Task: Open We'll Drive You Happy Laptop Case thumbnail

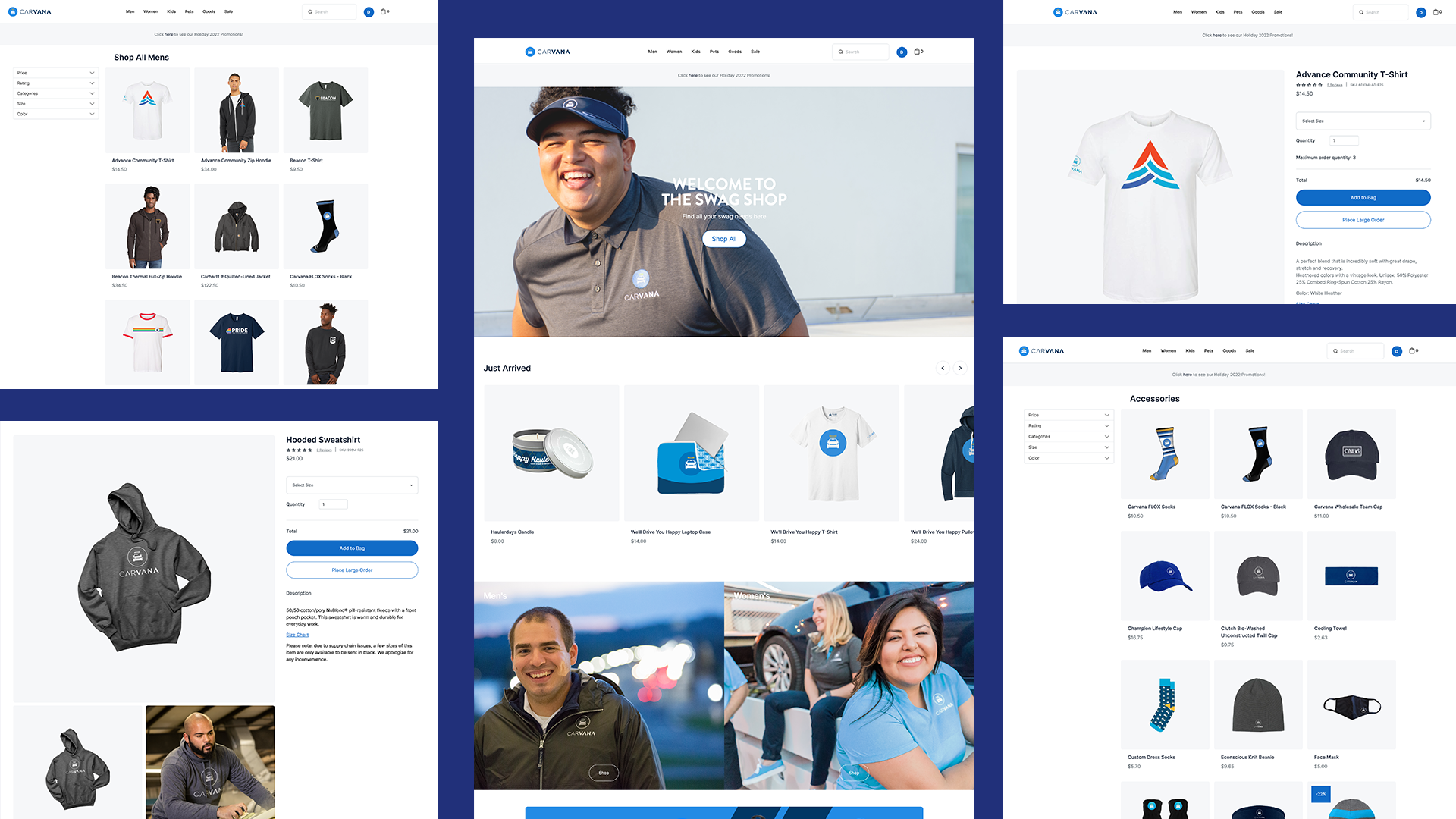Action: coord(692,453)
